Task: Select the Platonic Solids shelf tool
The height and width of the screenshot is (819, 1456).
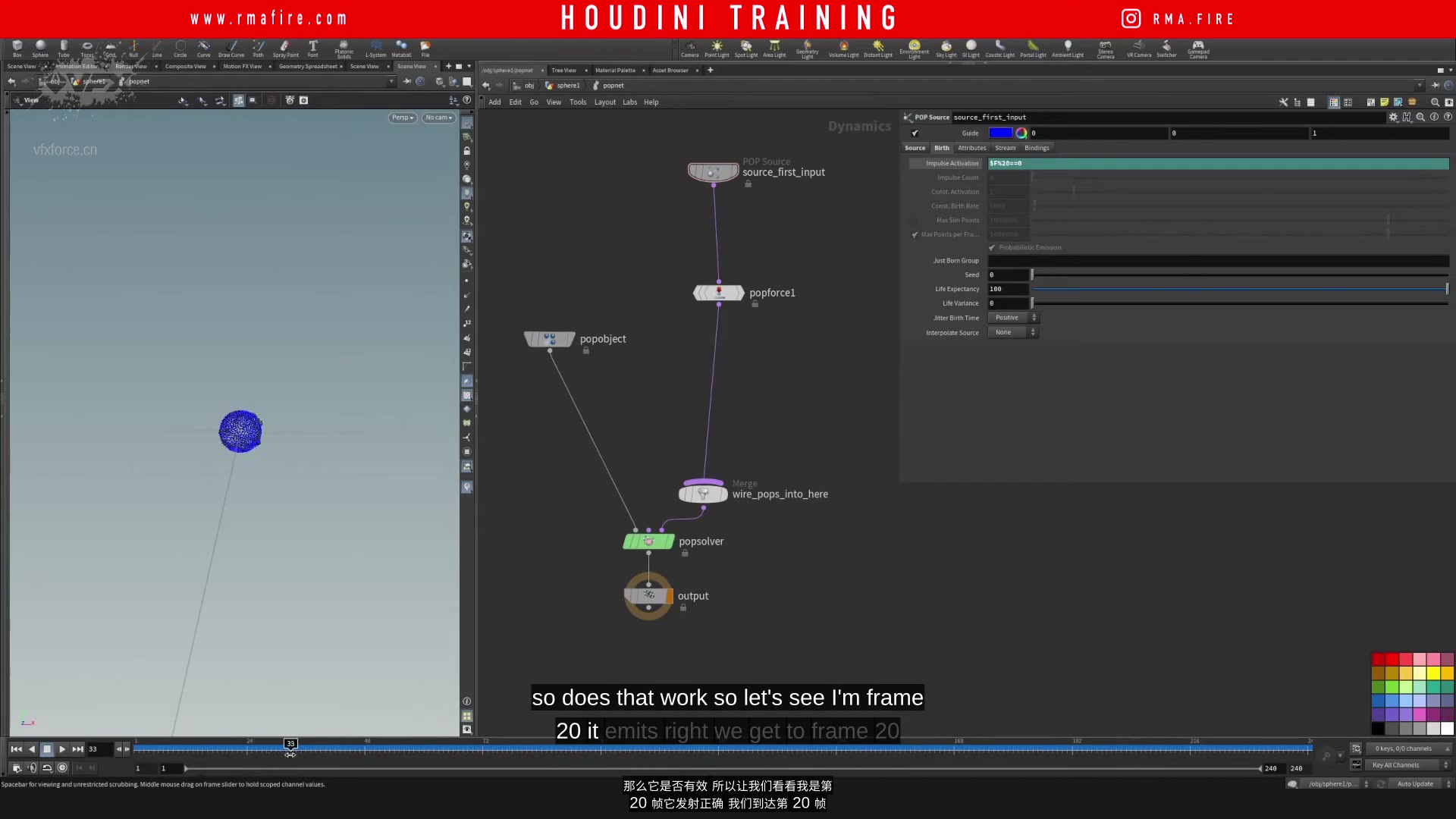Action: [344, 49]
